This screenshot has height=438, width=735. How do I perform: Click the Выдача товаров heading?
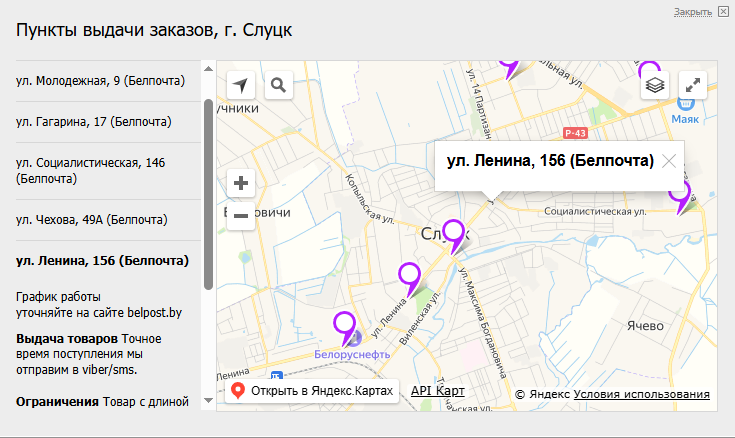point(67,339)
